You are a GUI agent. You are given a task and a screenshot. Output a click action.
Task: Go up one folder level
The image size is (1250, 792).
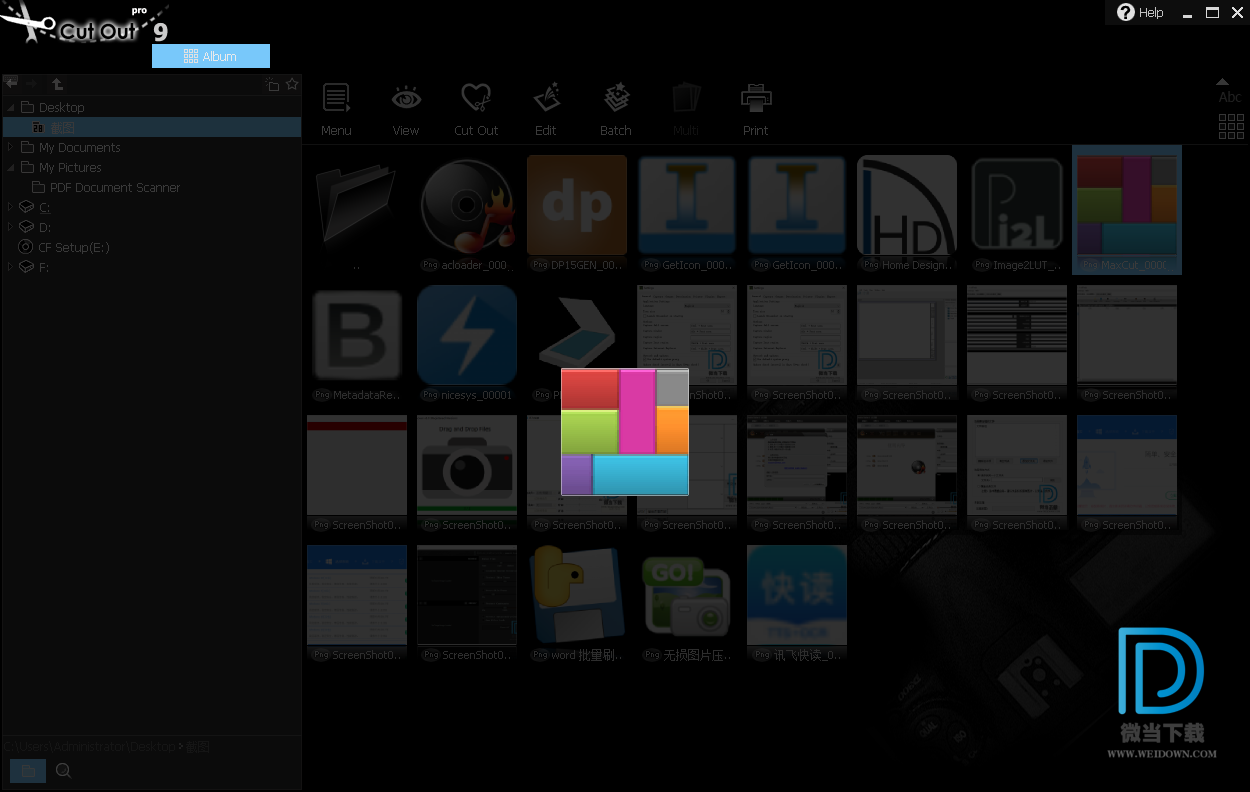[57, 84]
